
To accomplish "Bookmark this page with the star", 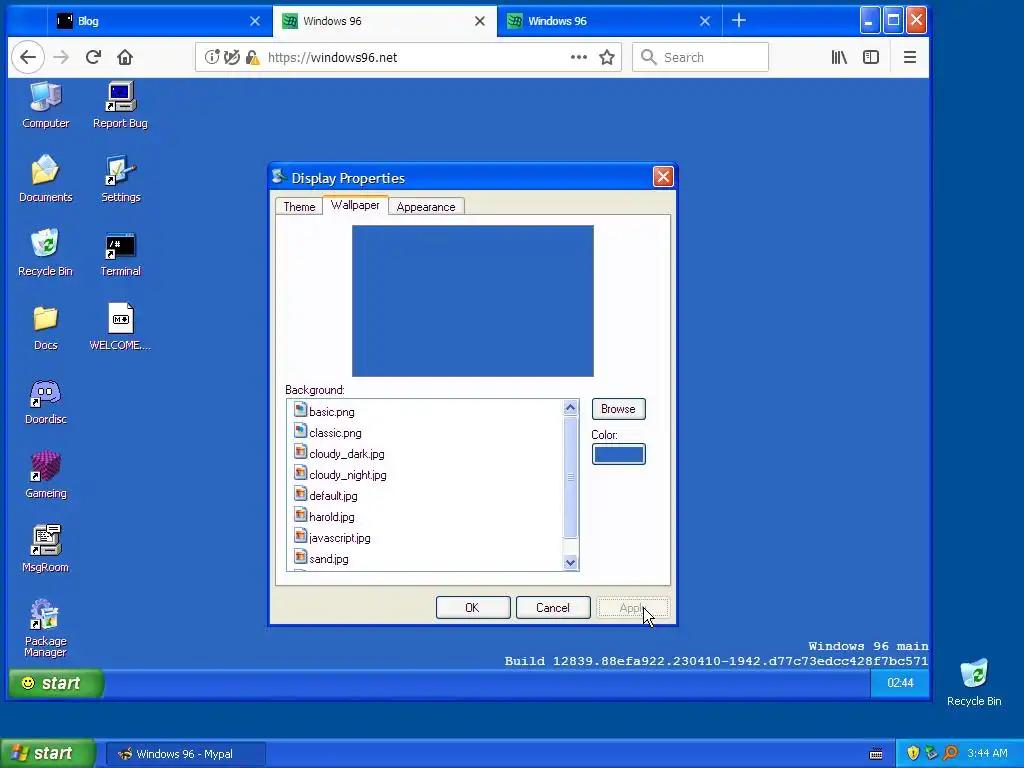I will point(607,57).
